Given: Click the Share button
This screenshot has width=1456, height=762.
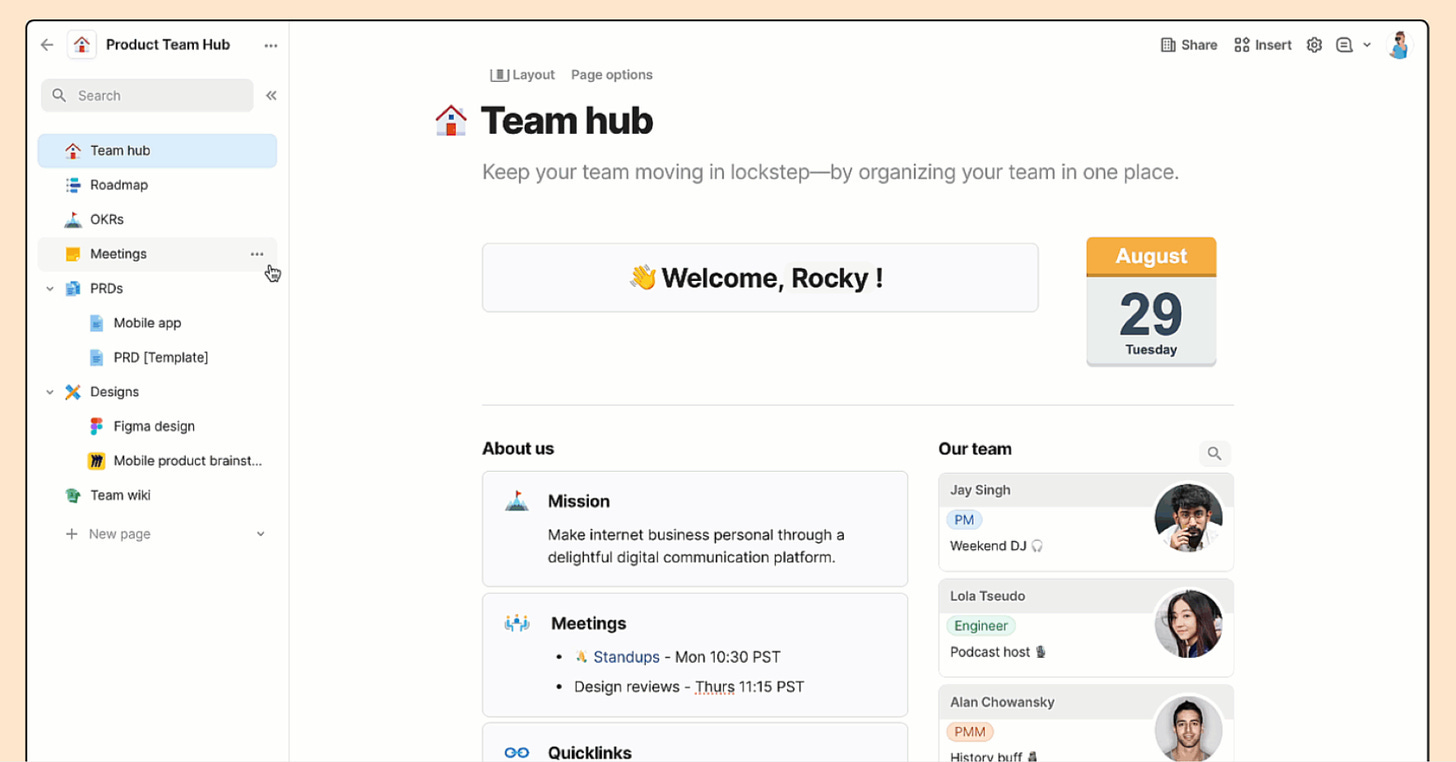Looking at the screenshot, I should [1189, 45].
